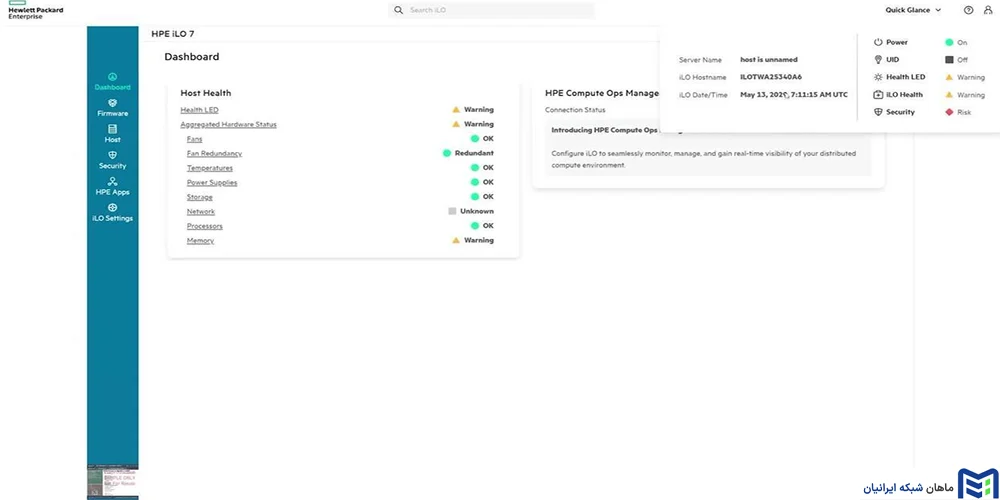This screenshot has height=500, width=1000.
Task: Click the Health LED warning triangle in Quick Glance
Action: click(x=949, y=77)
